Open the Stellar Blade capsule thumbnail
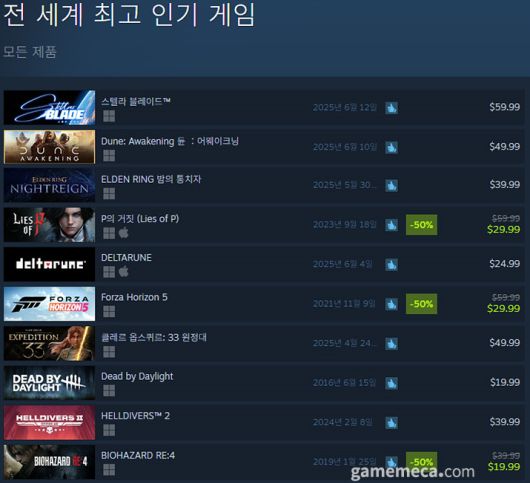 tap(49, 107)
